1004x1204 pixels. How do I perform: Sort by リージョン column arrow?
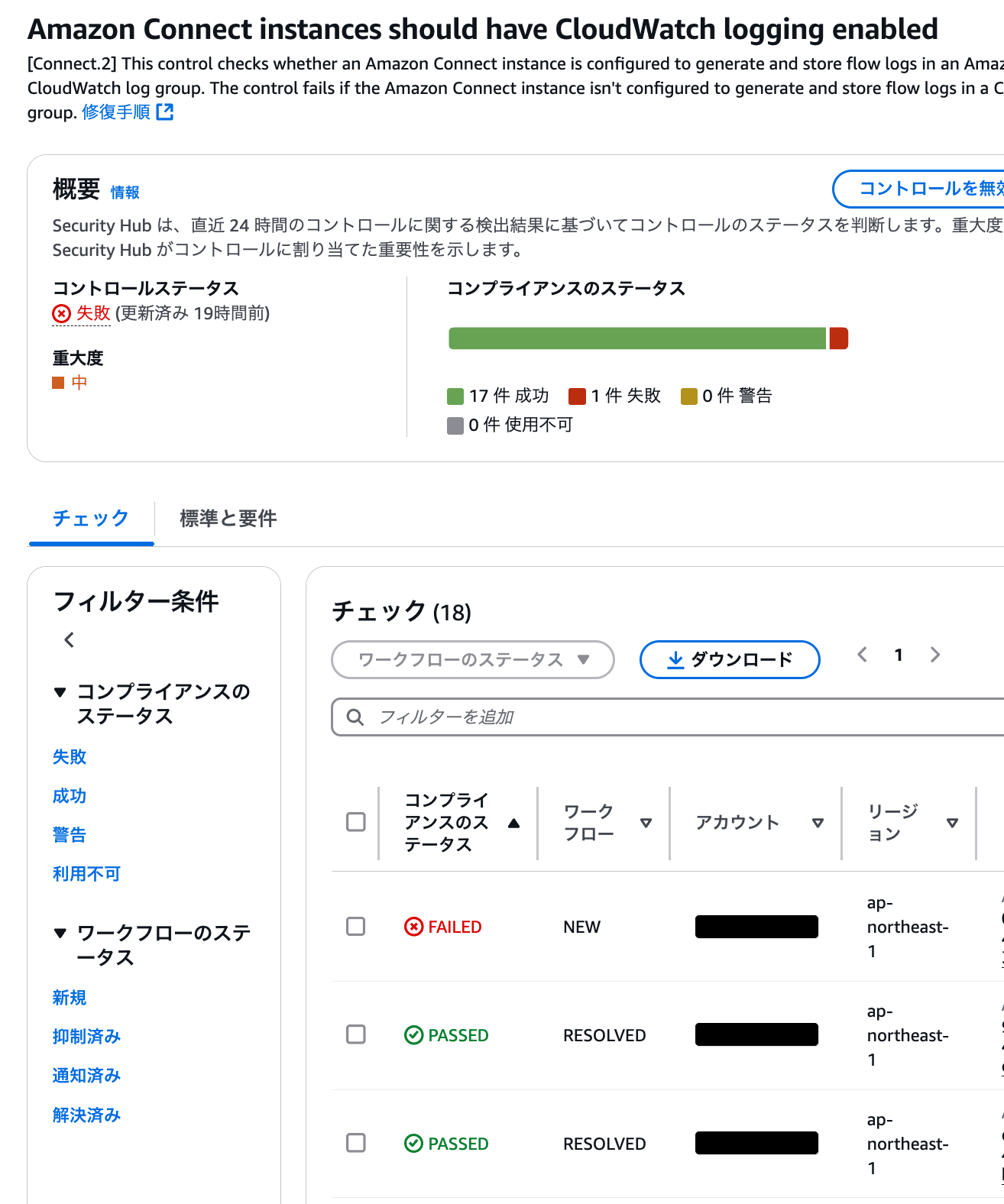(952, 823)
